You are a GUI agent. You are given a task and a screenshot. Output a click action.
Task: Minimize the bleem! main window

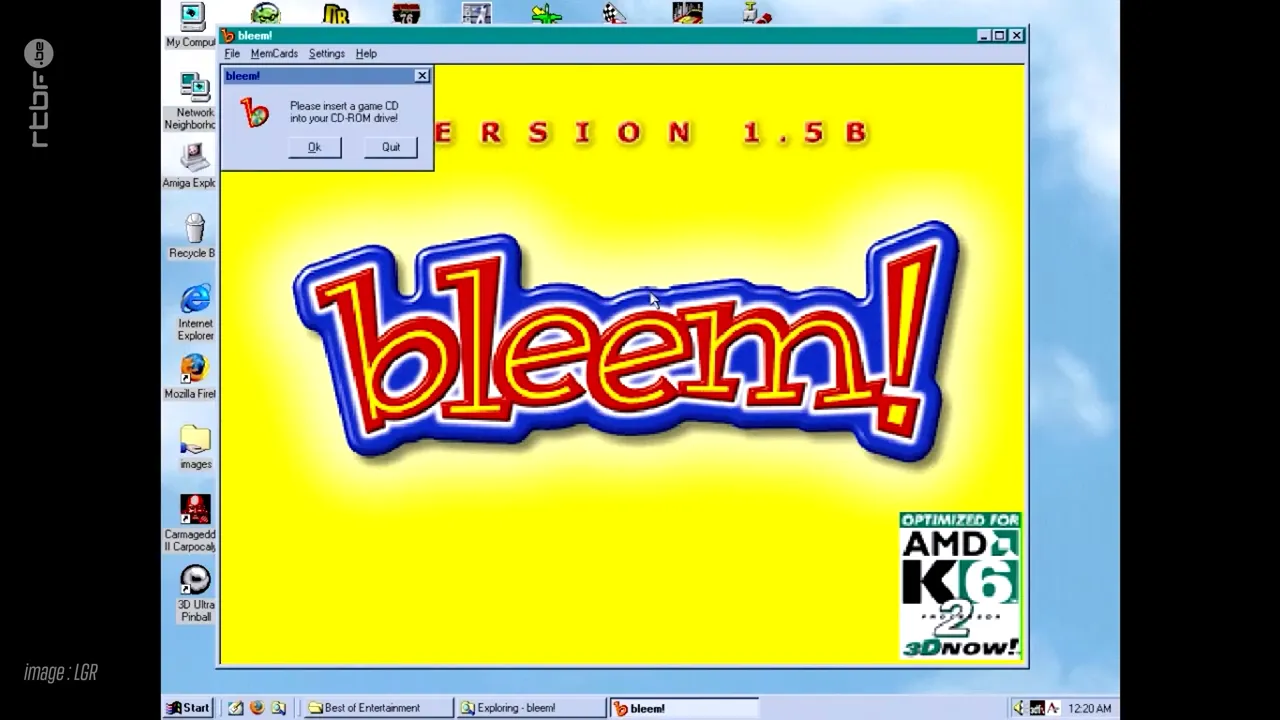tap(984, 36)
